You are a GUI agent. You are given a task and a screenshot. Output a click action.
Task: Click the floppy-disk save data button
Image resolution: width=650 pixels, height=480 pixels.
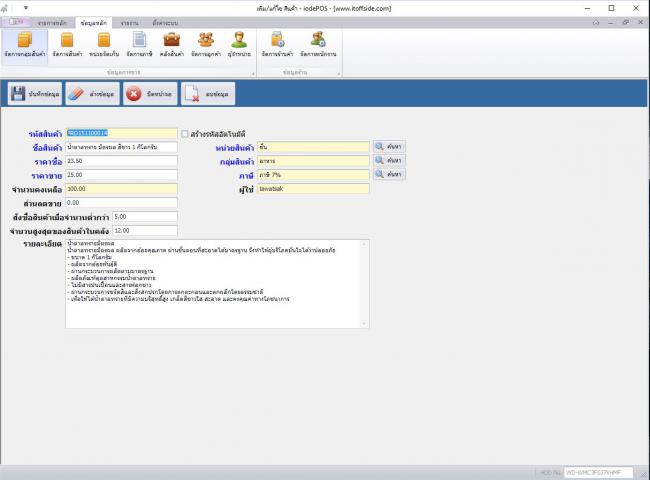[35, 94]
